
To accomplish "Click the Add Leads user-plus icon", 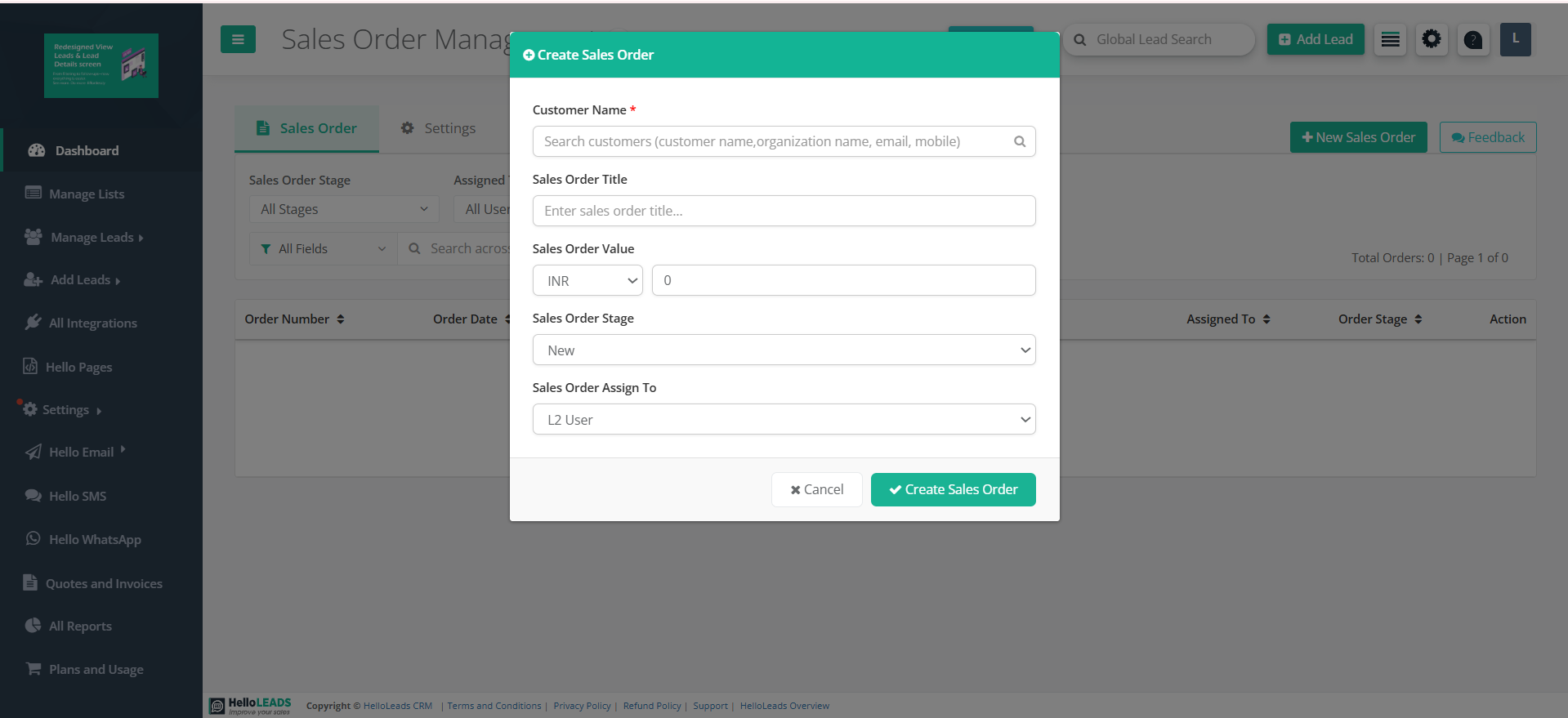I will 34,279.
